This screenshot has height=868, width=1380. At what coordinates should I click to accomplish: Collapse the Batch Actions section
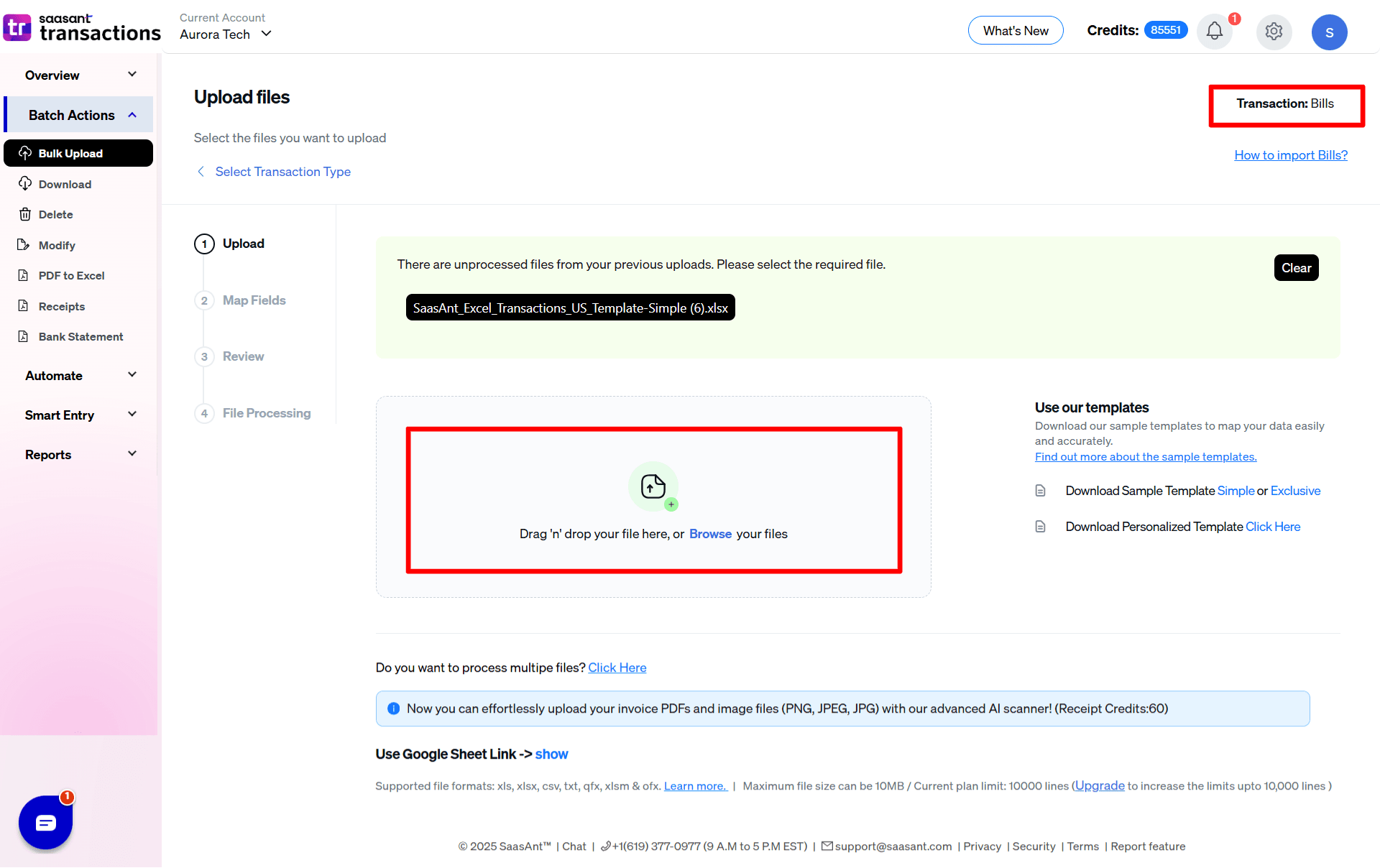click(78, 115)
